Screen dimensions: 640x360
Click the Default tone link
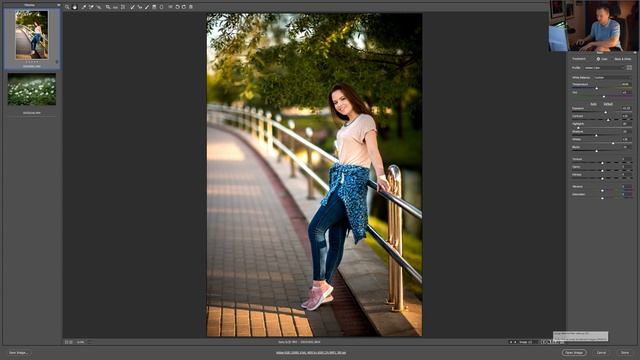pyautogui.click(x=608, y=104)
